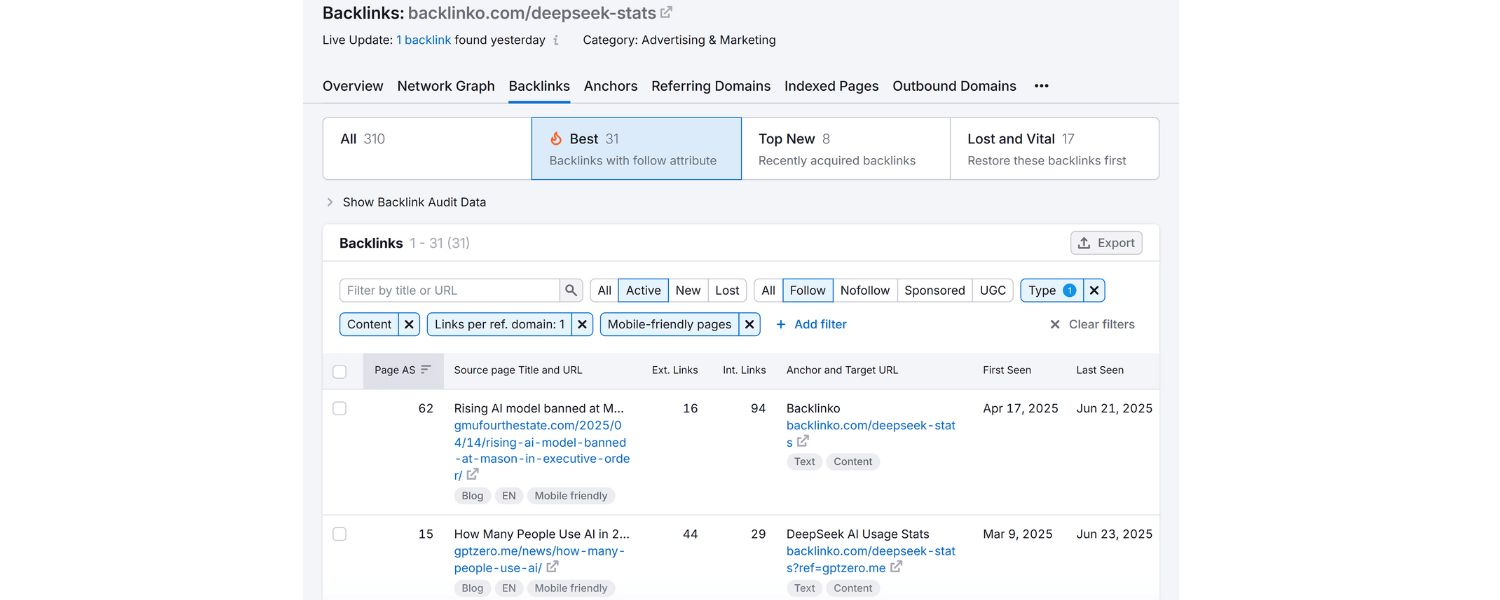The height and width of the screenshot is (600, 1500).
Task: Check the checkbox for the gptzero.me backlink row
Action: point(339,534)
